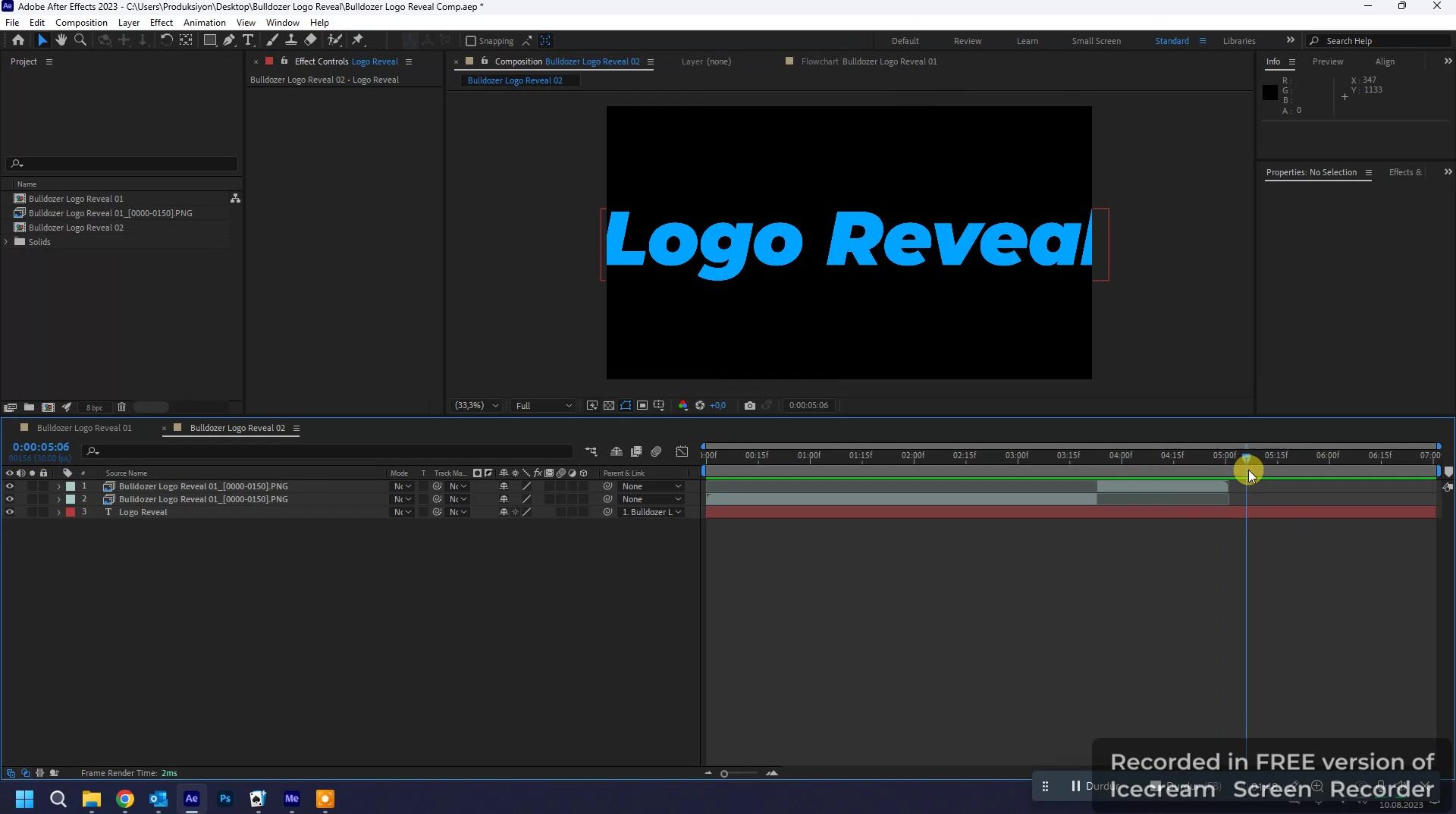Switch to the Review workspace
The image size is (1456, 814).
pos(967,41)
